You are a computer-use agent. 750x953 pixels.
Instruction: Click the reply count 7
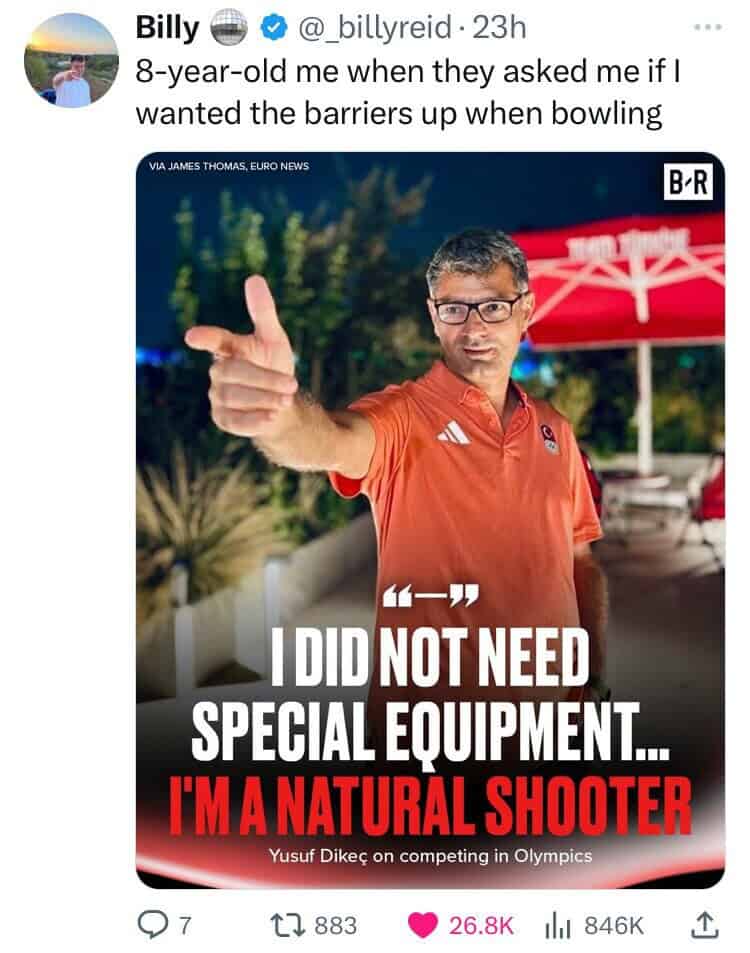coord(185,926)
